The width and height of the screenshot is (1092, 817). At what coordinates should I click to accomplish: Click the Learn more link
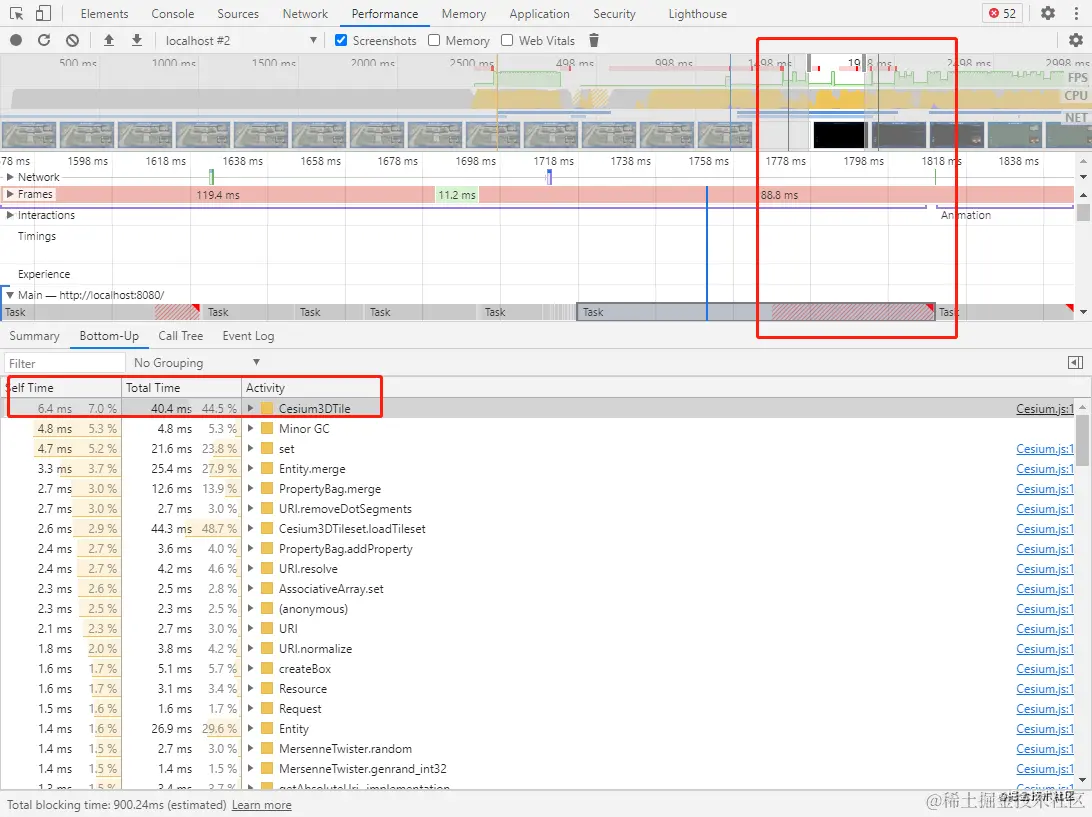pyautogui.click(x=261, y=804)
